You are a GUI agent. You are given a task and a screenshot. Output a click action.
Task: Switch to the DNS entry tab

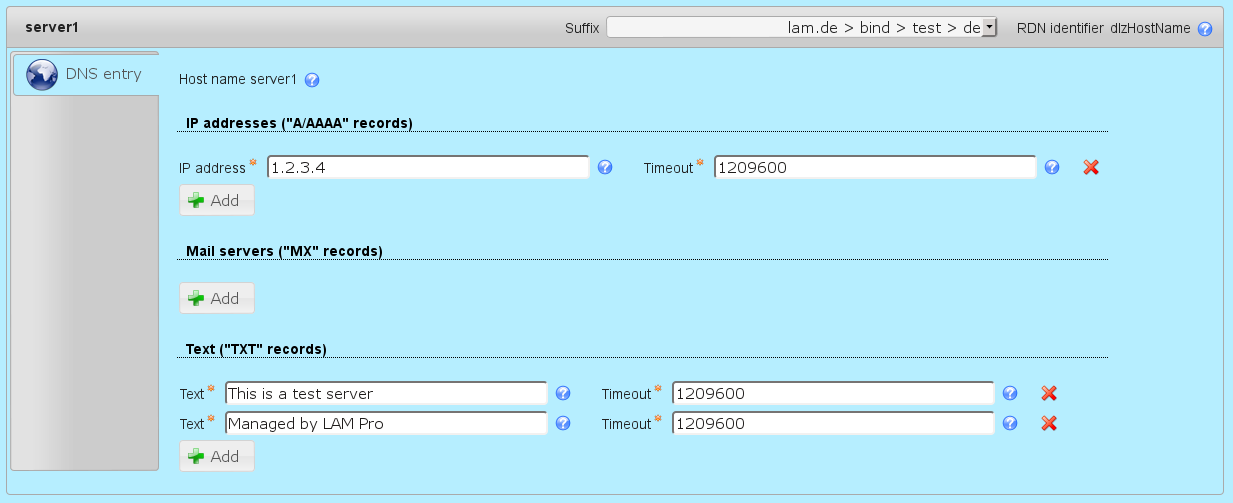[86, 74]
